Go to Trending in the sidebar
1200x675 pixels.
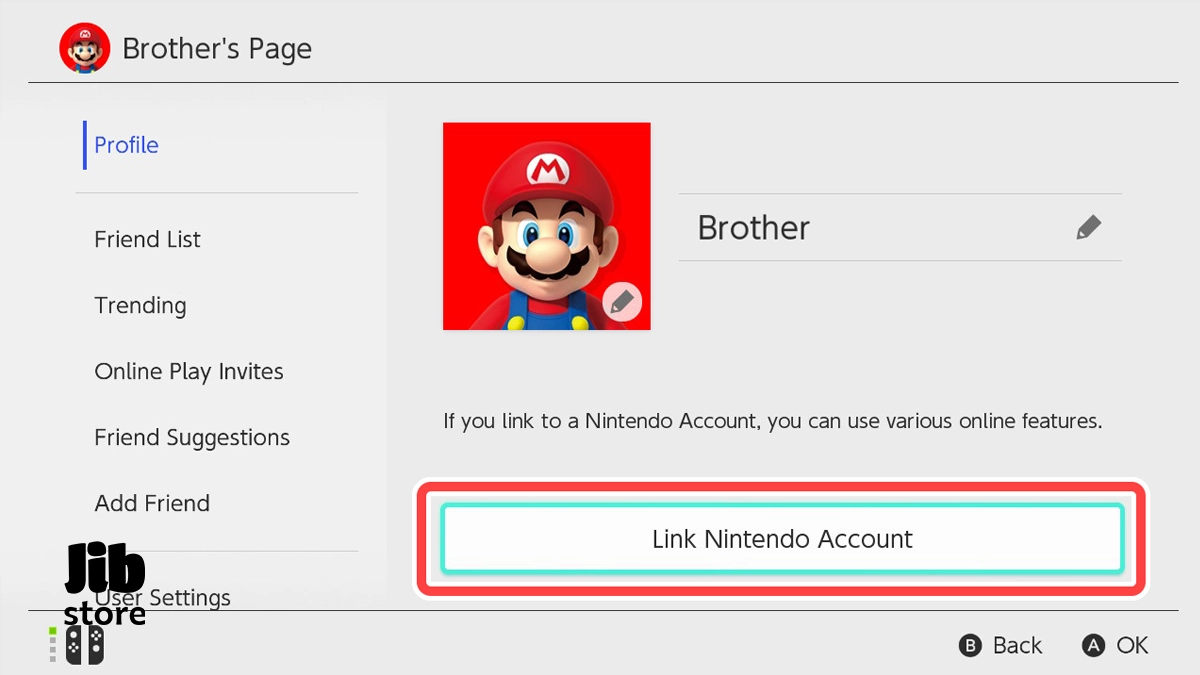[x=140, y=306]
